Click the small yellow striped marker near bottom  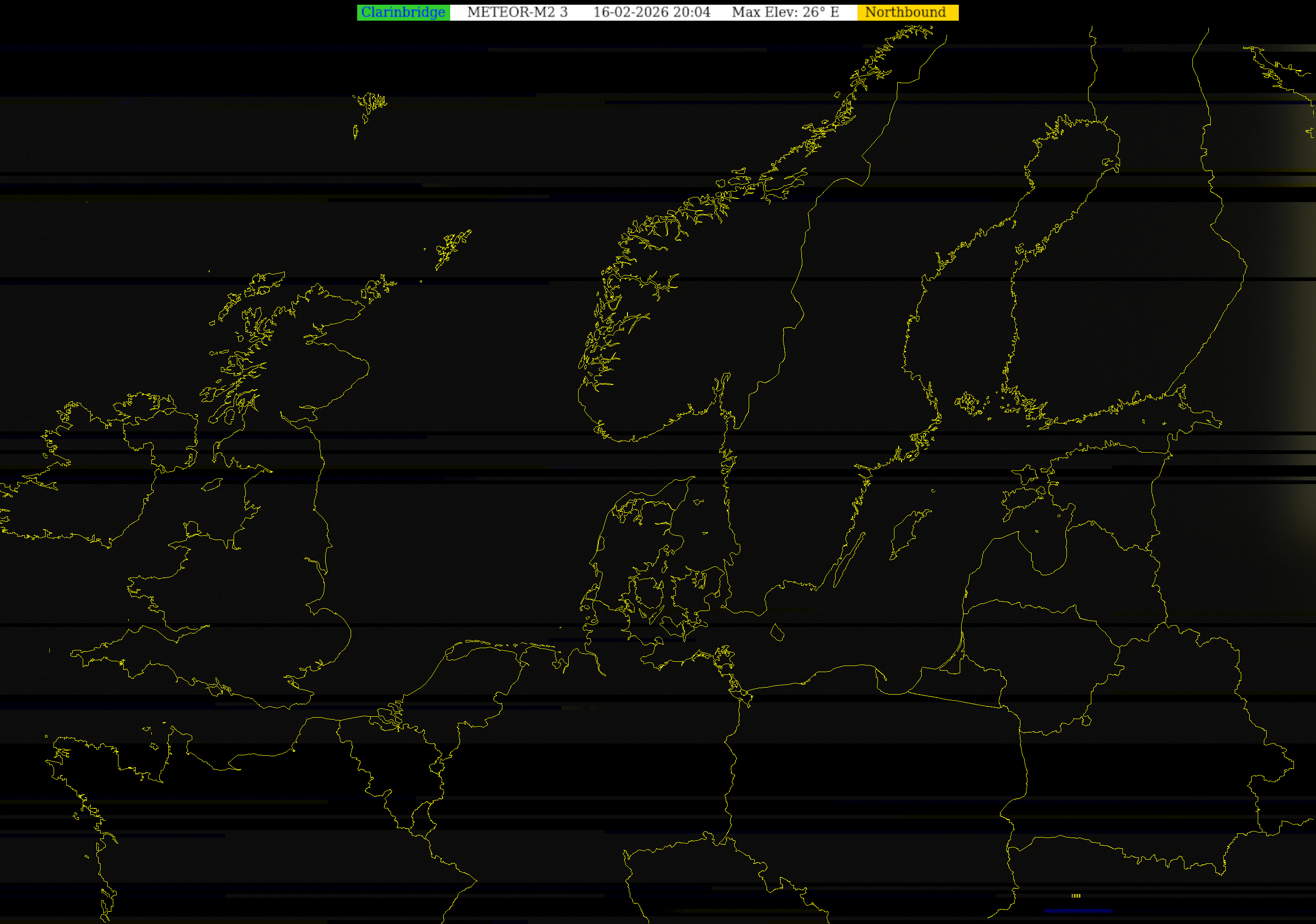(1076, 895)
